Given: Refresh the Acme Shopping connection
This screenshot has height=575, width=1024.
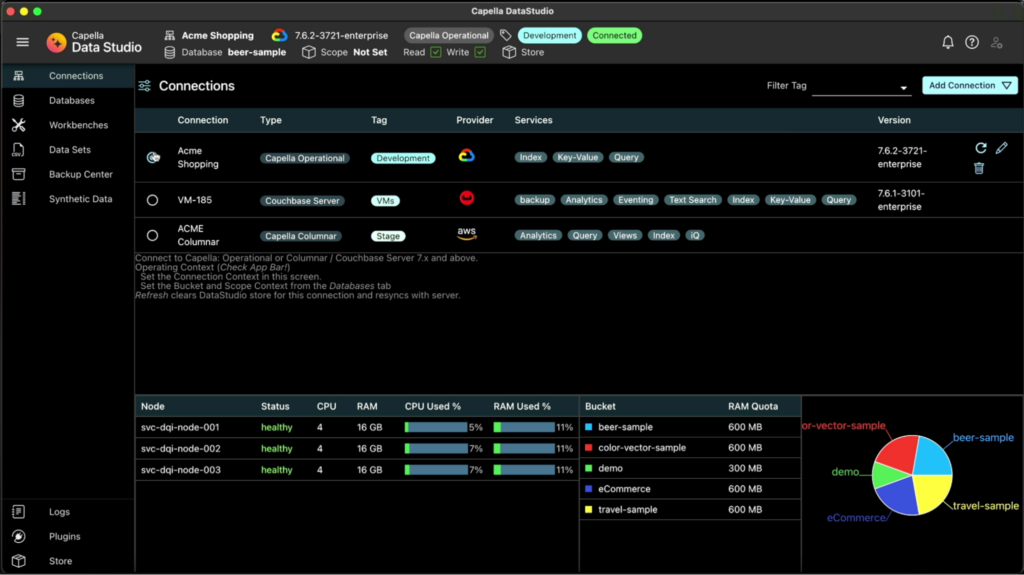Looking at the screenshot, I should [980, 148].
